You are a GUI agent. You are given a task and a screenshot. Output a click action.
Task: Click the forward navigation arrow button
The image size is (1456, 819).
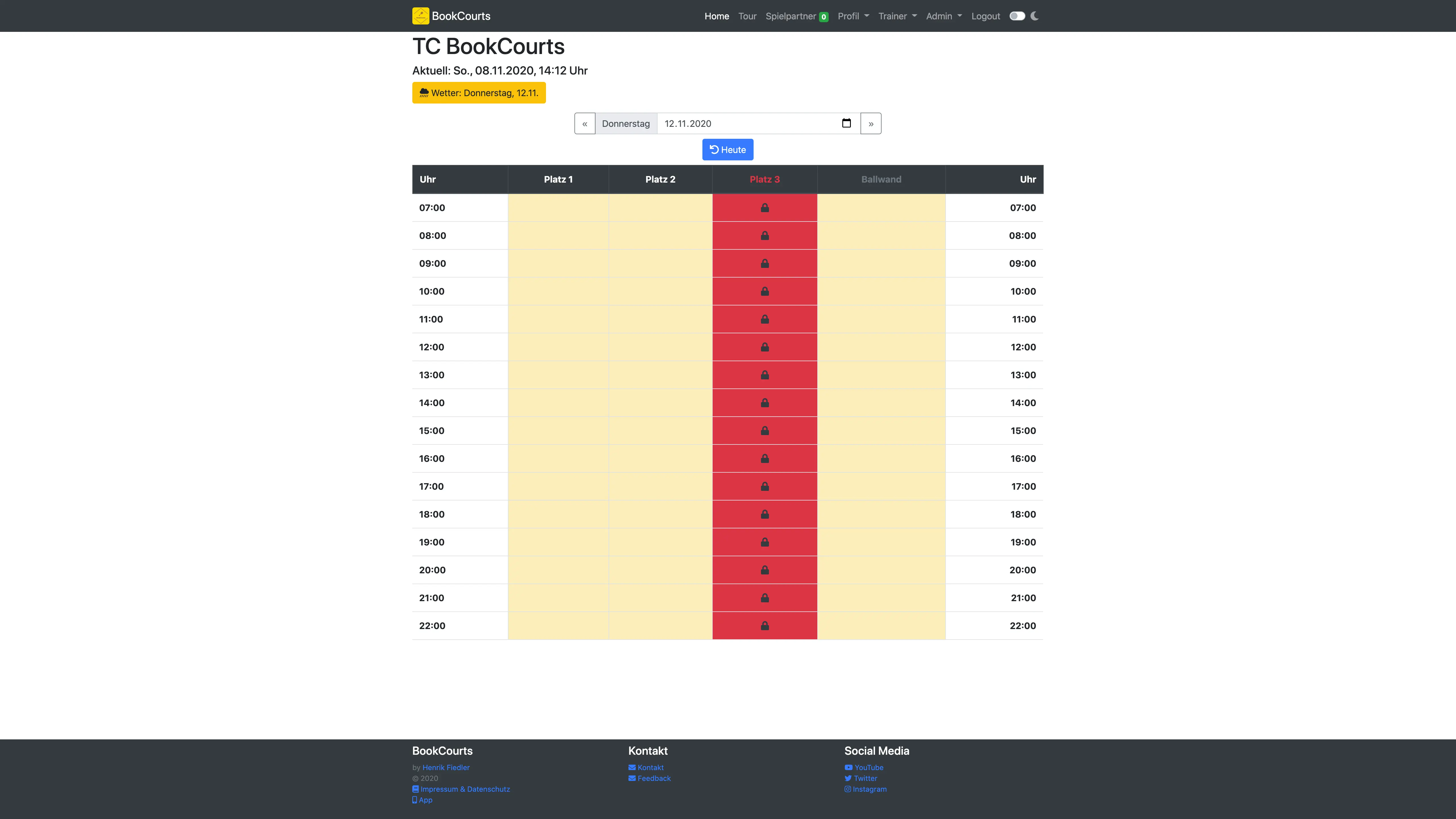[870, 123]
